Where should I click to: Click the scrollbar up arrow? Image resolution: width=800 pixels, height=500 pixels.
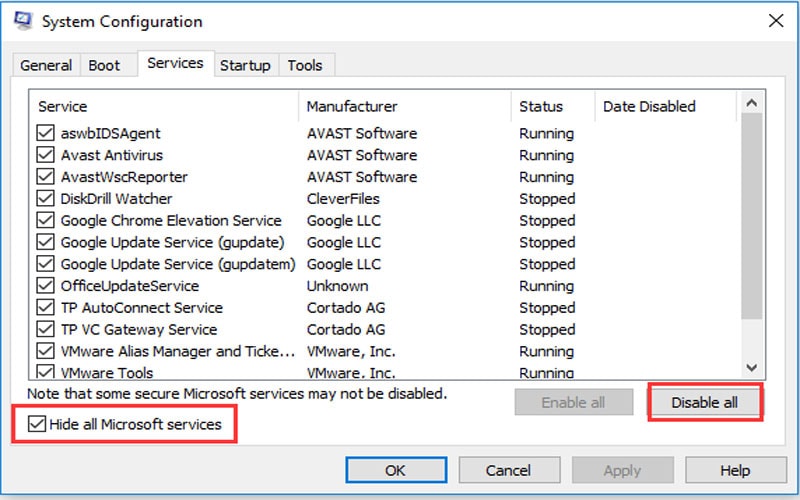pos(751,103)
